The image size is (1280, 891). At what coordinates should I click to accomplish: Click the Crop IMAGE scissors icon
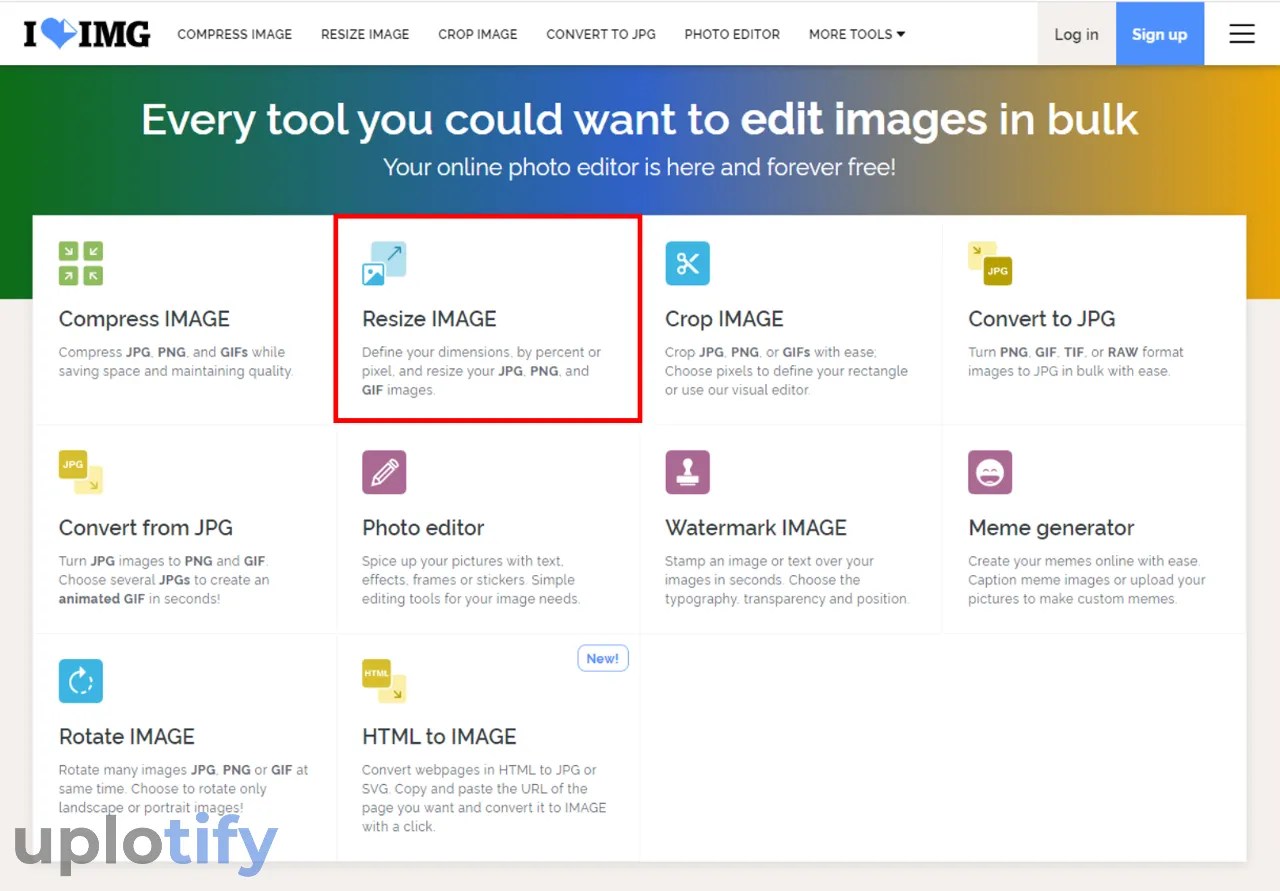click(x=687, y=264)
